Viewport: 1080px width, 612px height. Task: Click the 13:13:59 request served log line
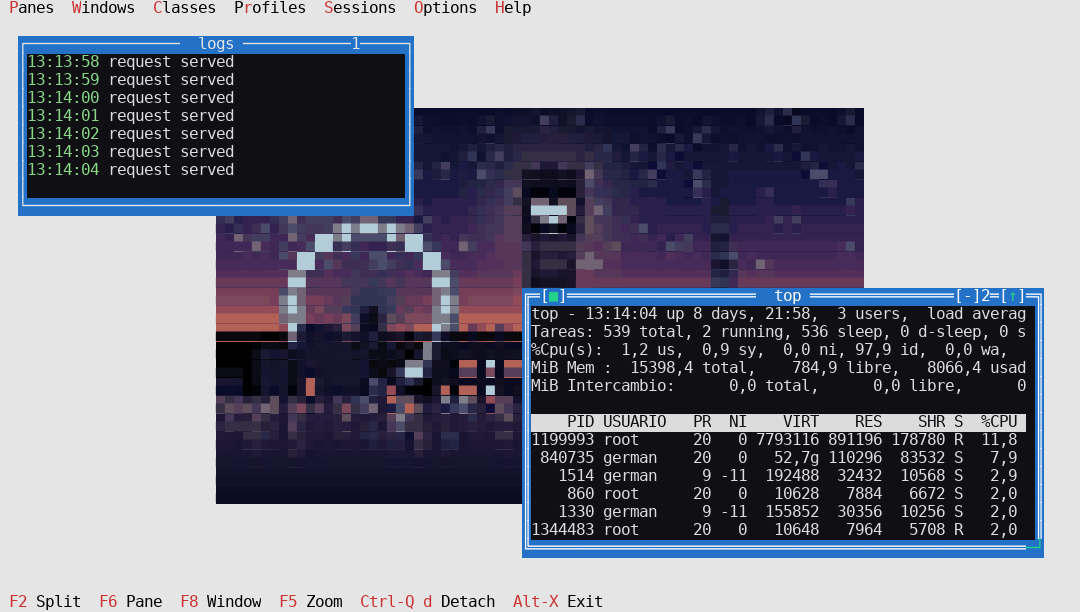(130, 80)
